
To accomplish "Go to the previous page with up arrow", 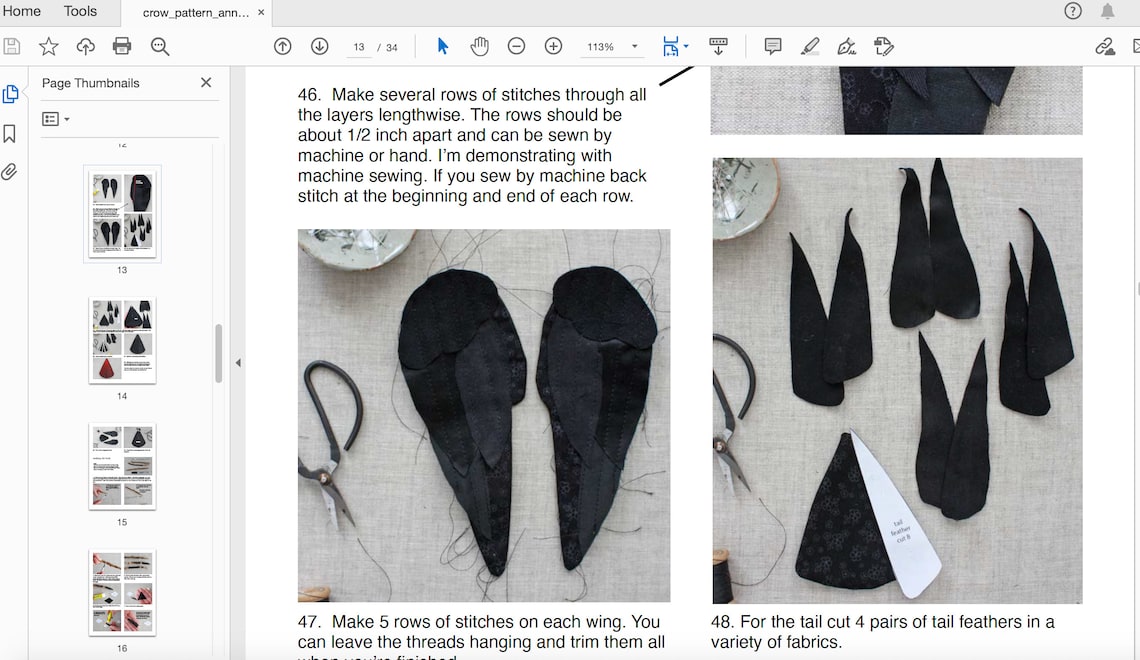I will (x=282, y=46).
